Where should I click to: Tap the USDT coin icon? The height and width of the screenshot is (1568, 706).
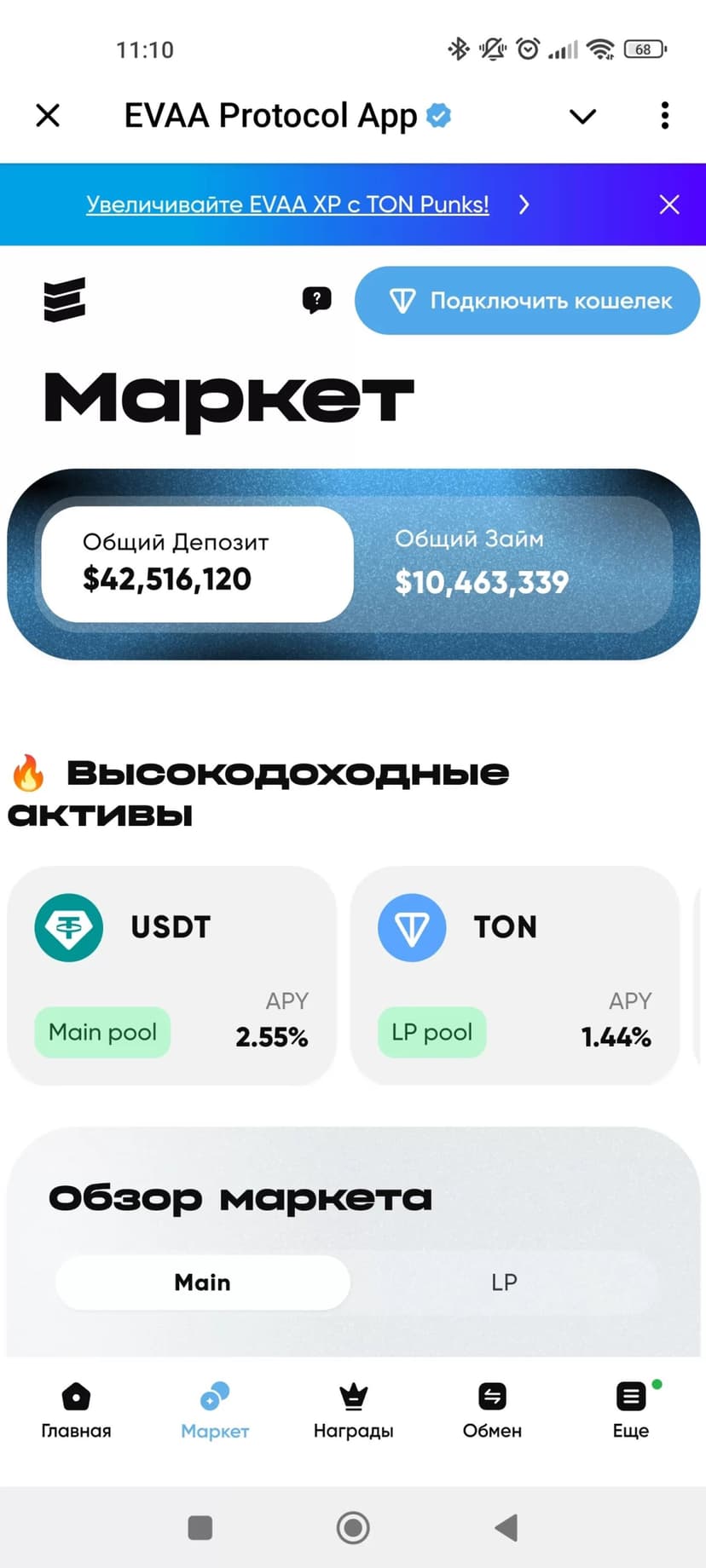coord(69,927)
